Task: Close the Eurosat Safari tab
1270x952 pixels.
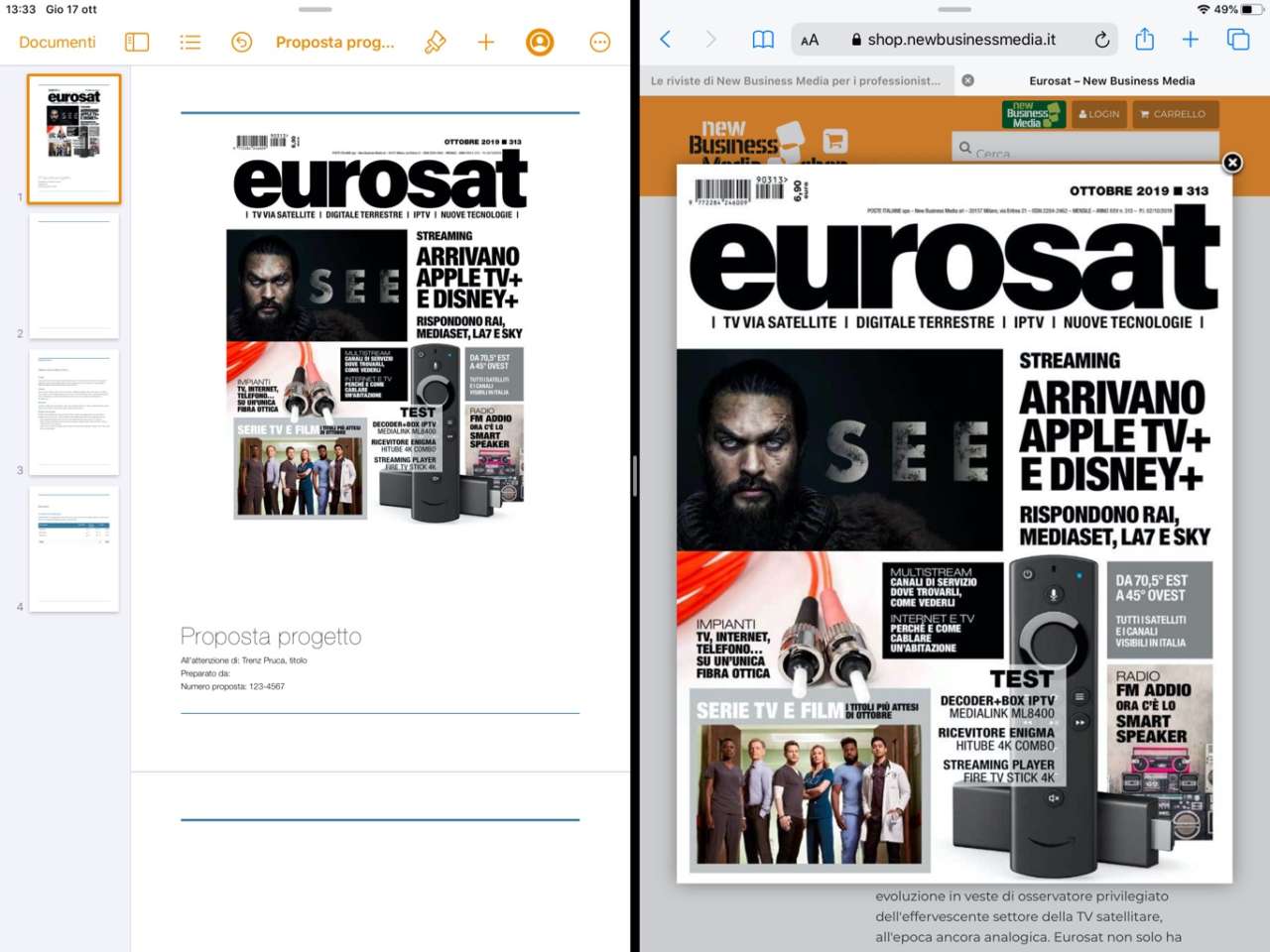Action: point(968,80)
